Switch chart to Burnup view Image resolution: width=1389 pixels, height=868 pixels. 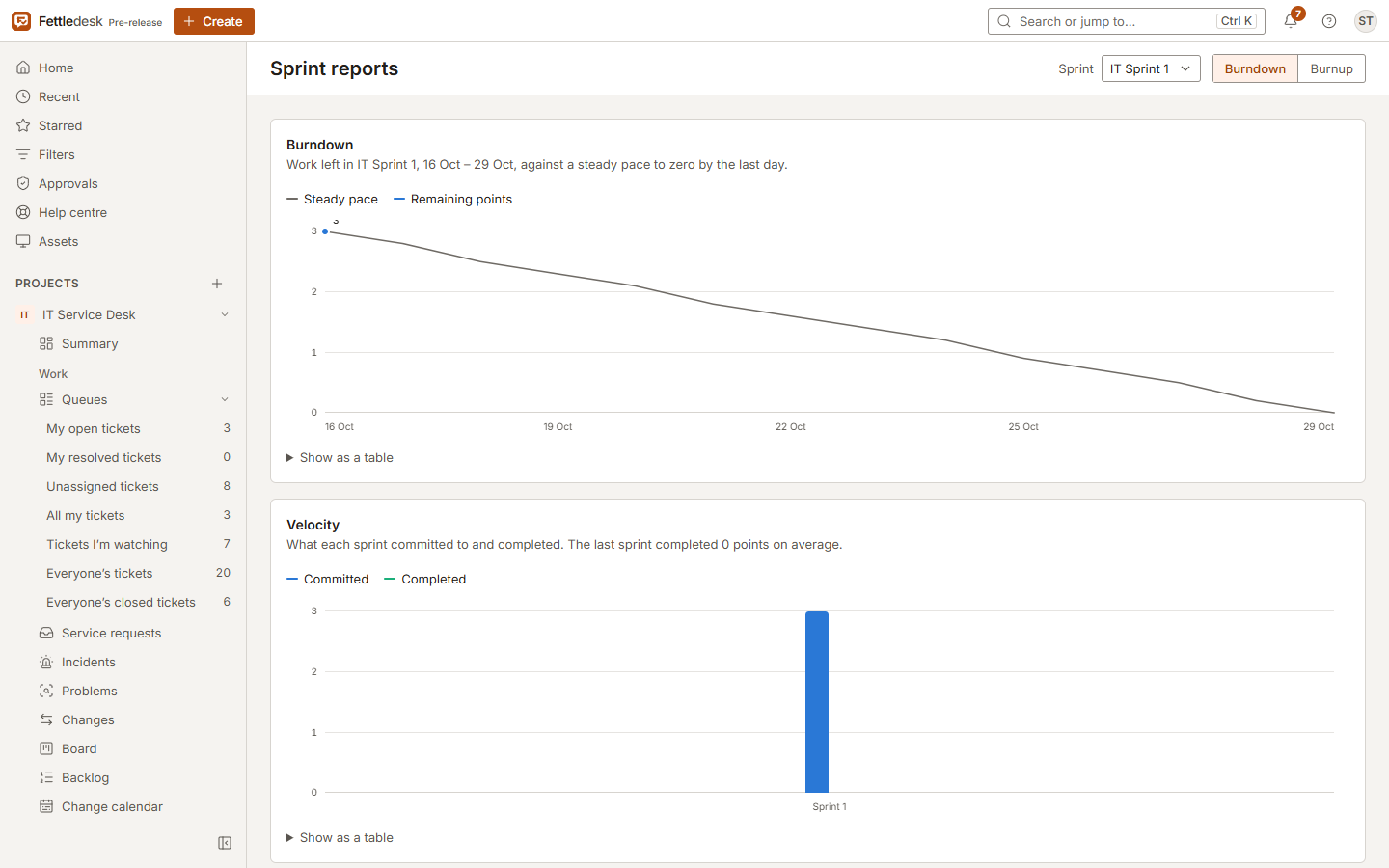pos(1331,68)
